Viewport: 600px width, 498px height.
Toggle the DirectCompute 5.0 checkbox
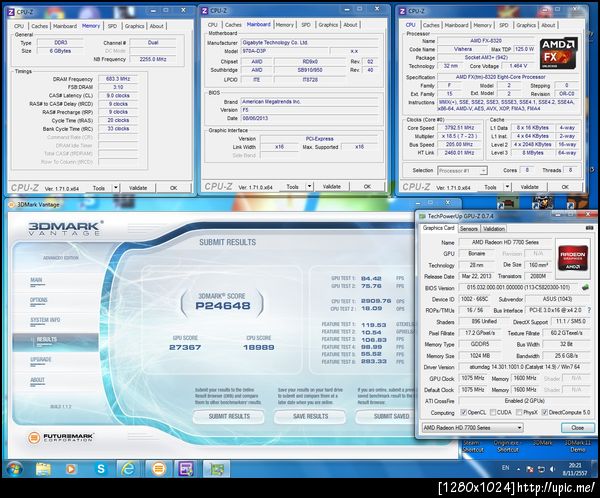coord(545,412)
